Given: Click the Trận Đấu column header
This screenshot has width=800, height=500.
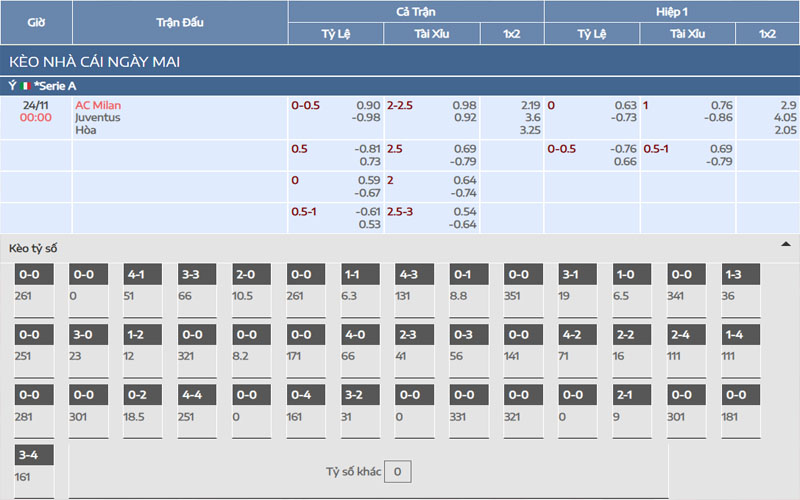Looking at the screenshot, I should click(180, 22).
